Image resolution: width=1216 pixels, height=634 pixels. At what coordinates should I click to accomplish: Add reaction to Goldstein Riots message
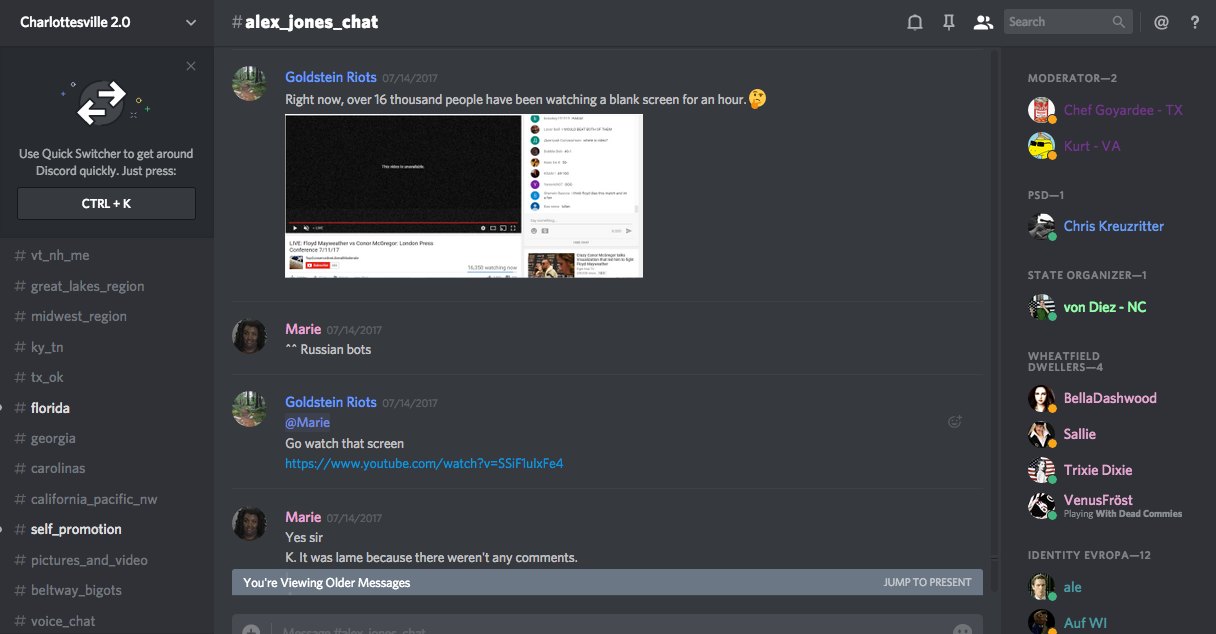tap(955, 422)
